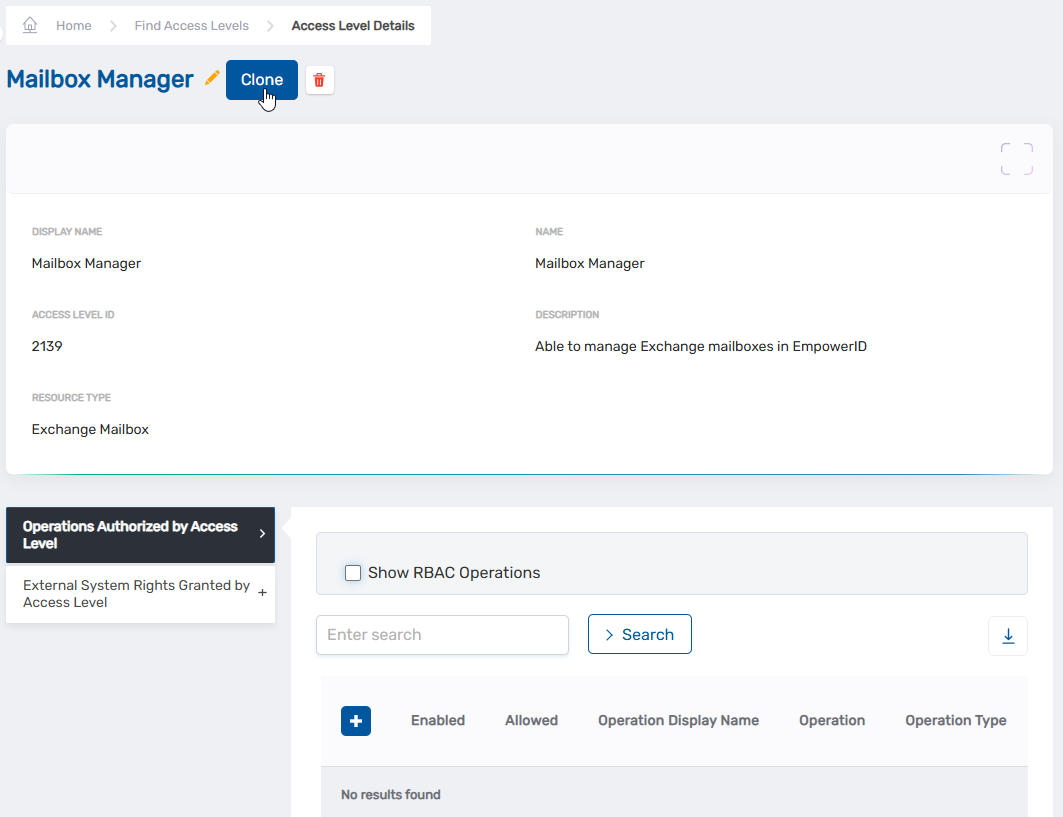Image resolution: width=1063 pixels, height=817 pixels.
Task: Sort by Operation Display Name column
Action: 678,721
